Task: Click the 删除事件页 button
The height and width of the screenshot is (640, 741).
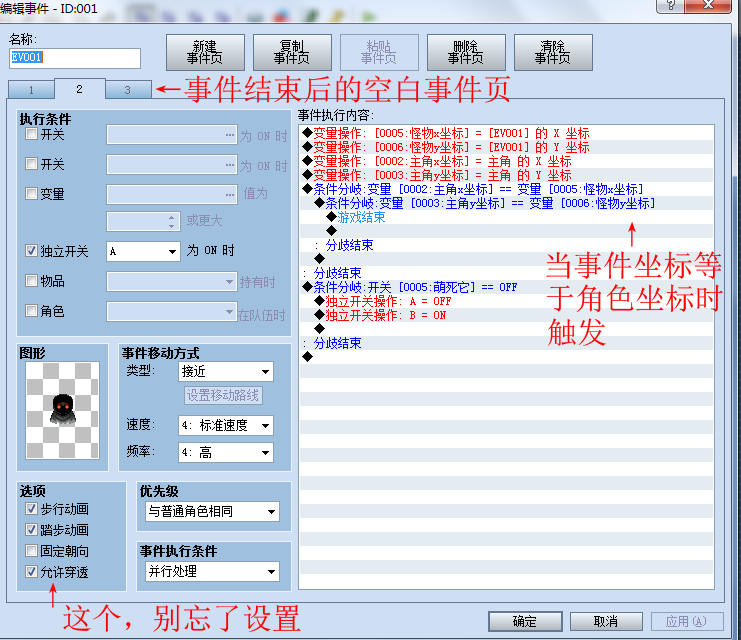Action: [x=466, y=52]
